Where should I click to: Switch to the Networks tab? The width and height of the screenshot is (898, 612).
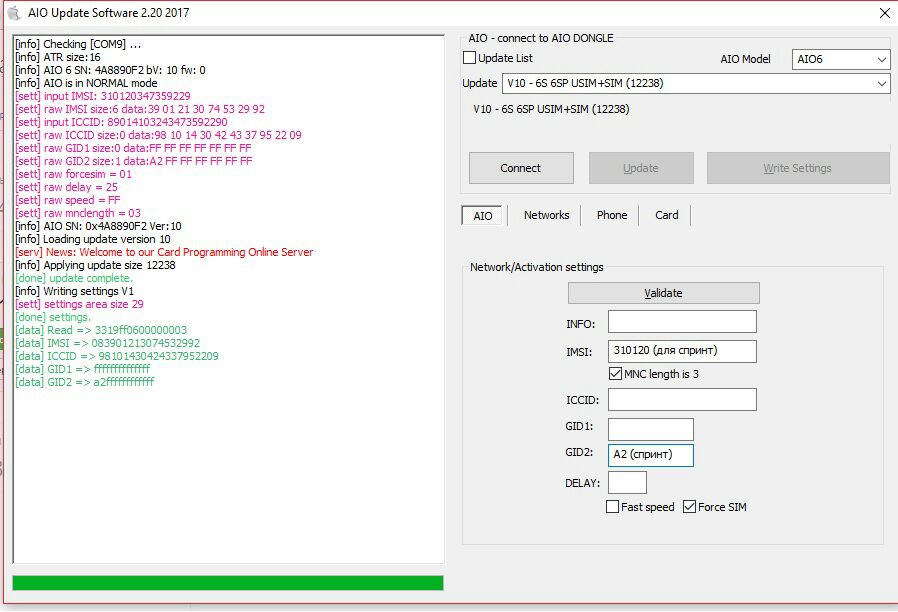click(x=546, y=215)
